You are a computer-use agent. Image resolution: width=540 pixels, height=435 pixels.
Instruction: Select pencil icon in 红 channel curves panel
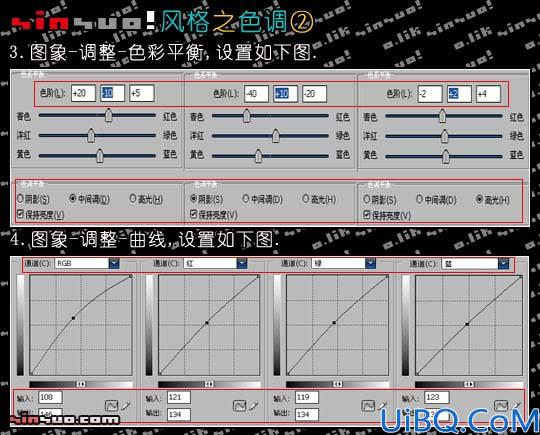pos(253,405)
